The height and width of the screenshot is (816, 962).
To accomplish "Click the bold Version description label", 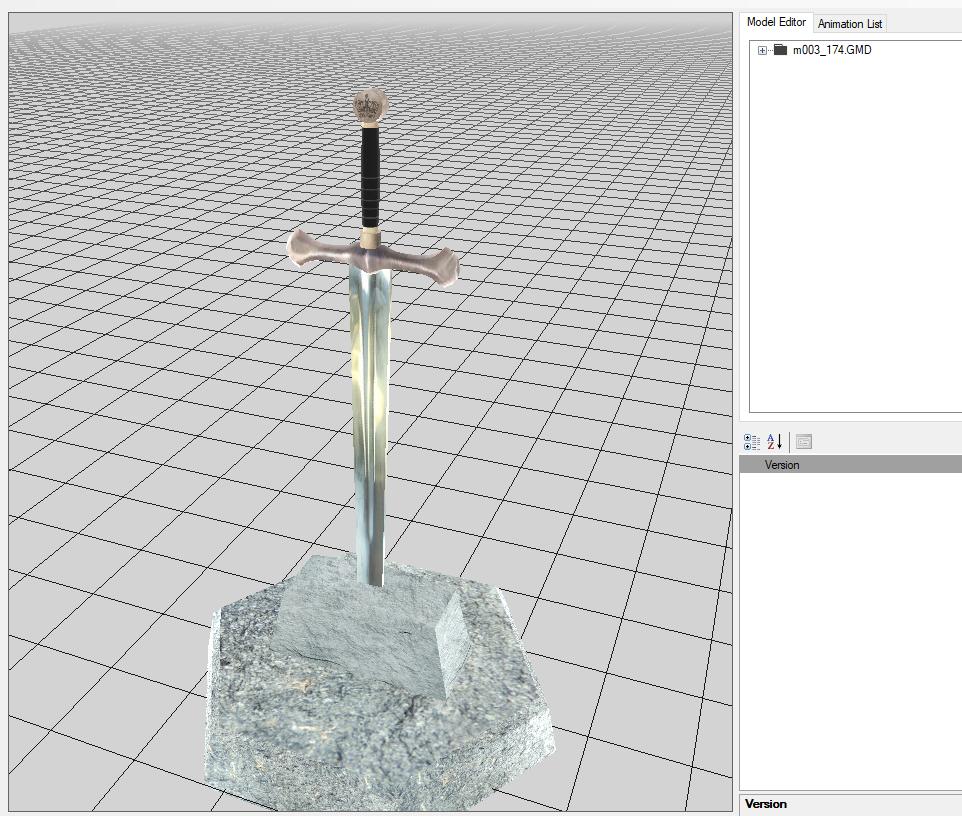I will tap(766, 804).
